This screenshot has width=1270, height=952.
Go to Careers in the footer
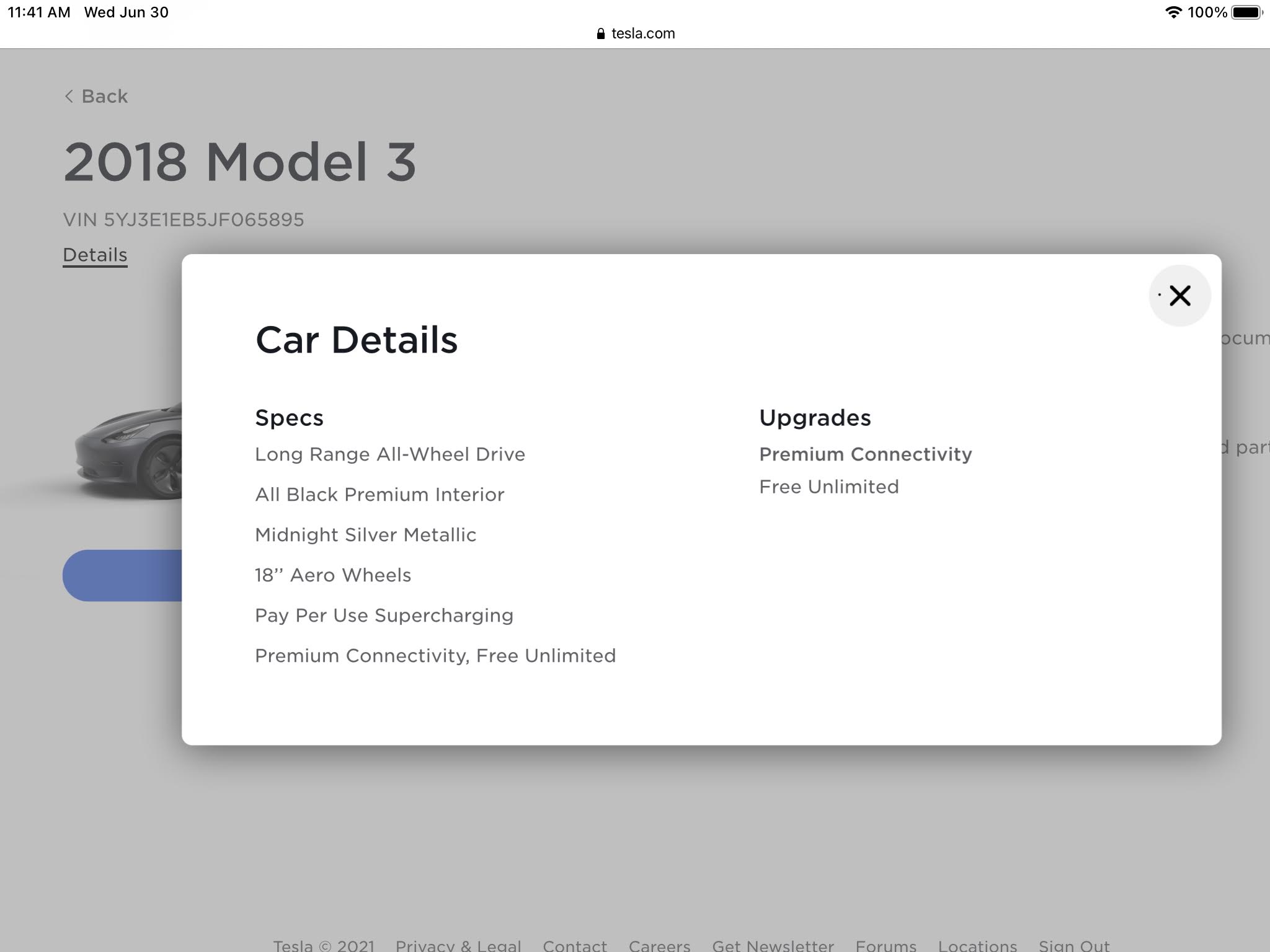point(659,945)
